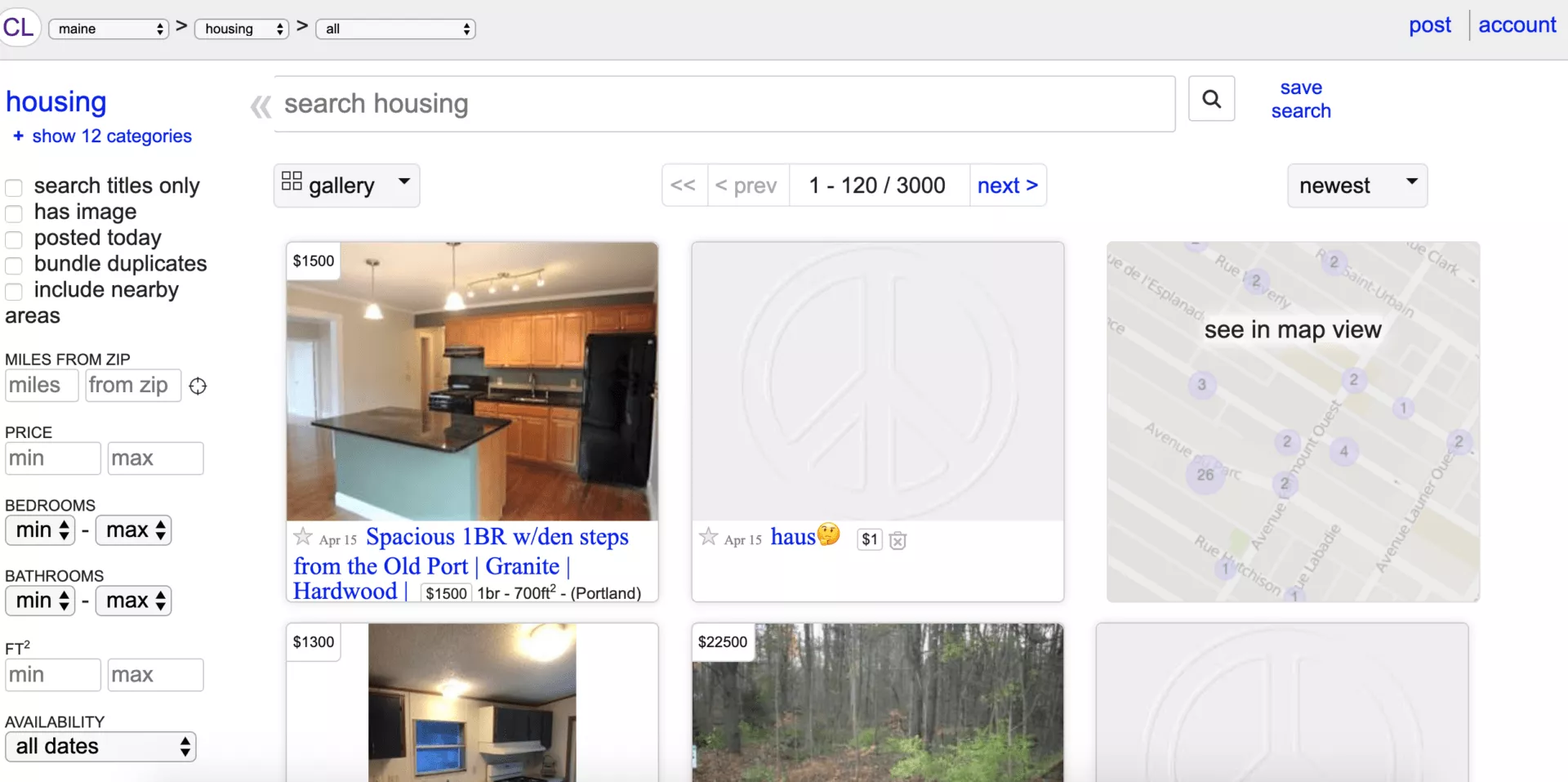Click the square feet max field
This screenshot has width=1568, height=782.
tap(155, 675)
